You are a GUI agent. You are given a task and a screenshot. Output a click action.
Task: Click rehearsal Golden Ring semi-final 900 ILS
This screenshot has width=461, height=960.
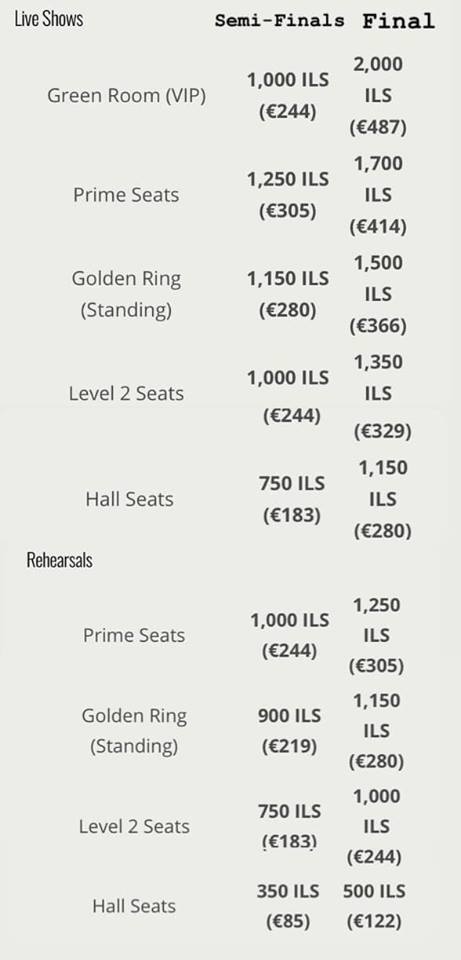(x=290, y=716)
